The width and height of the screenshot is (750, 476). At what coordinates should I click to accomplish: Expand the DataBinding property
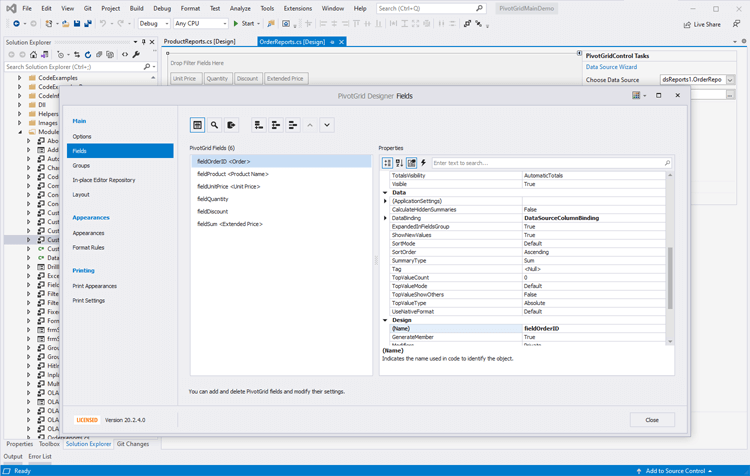coord(385,218)
